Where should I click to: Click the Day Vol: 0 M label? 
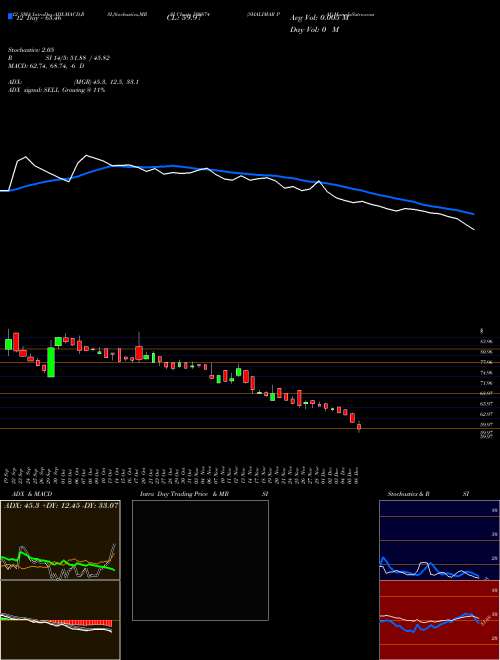pyautogui.click(x=314, y=29)
